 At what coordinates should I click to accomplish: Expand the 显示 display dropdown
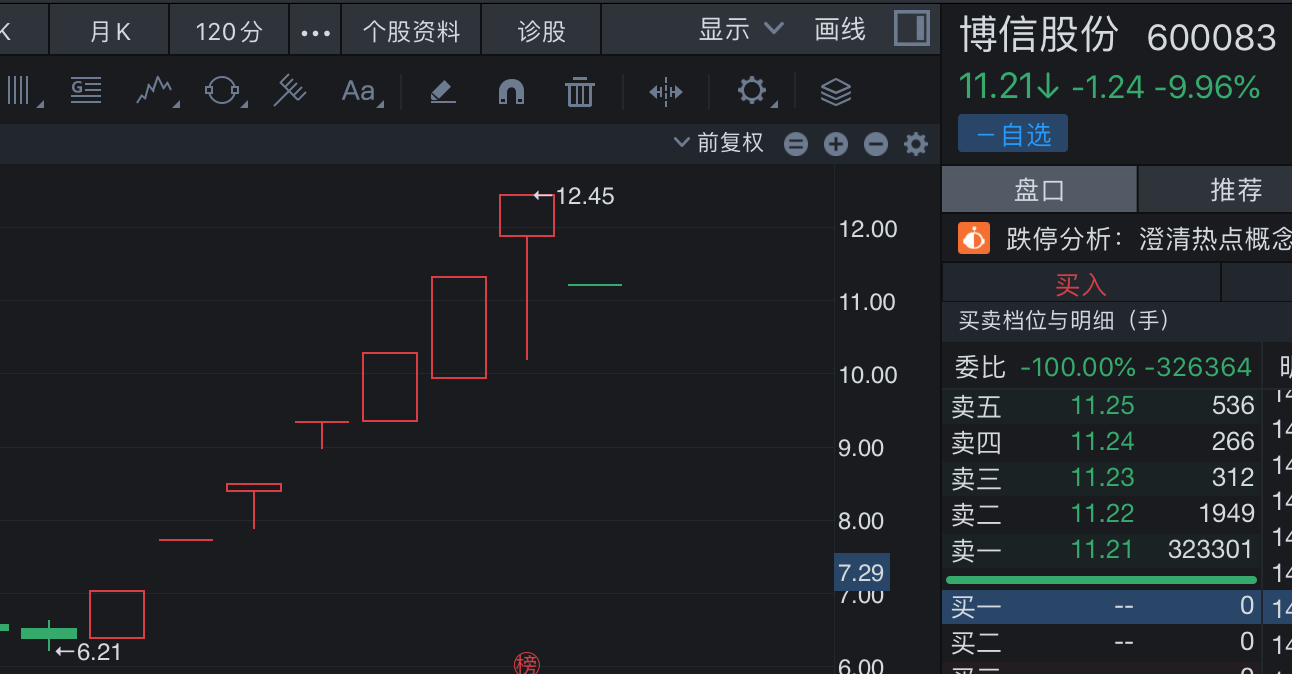[740, 30]
